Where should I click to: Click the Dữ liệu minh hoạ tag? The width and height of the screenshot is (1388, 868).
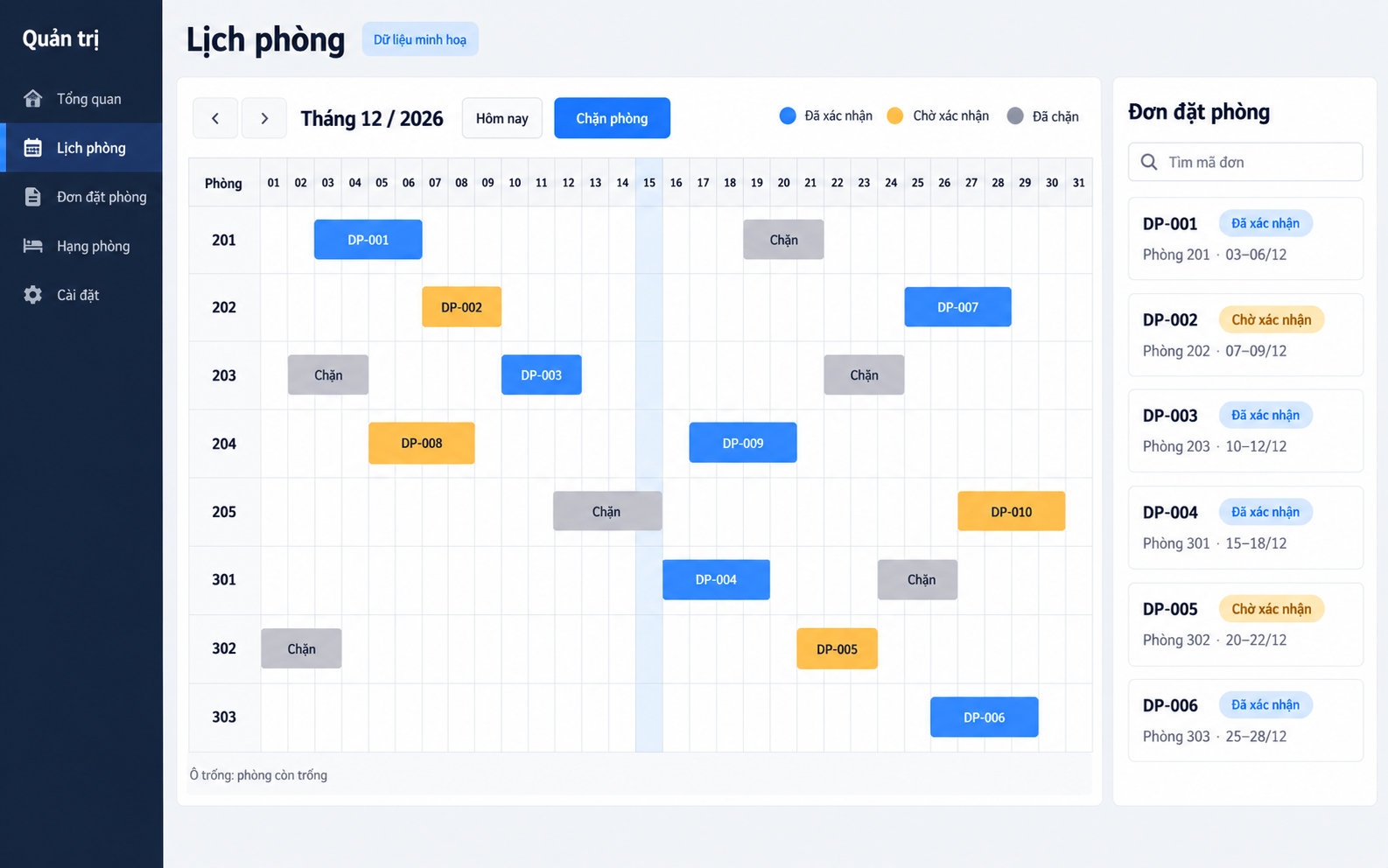(x=420, y=39)
